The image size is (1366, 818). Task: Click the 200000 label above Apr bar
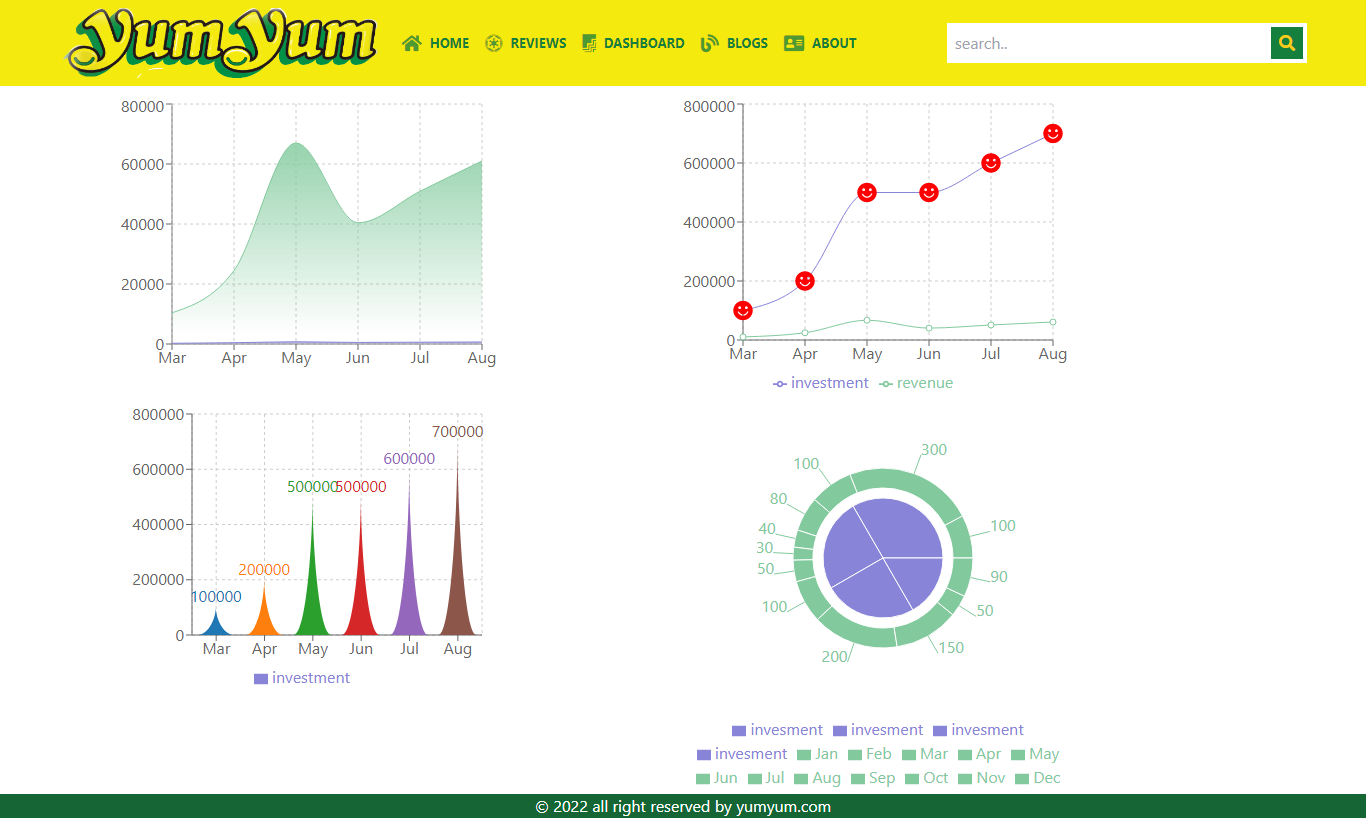[x=264, y=570]
